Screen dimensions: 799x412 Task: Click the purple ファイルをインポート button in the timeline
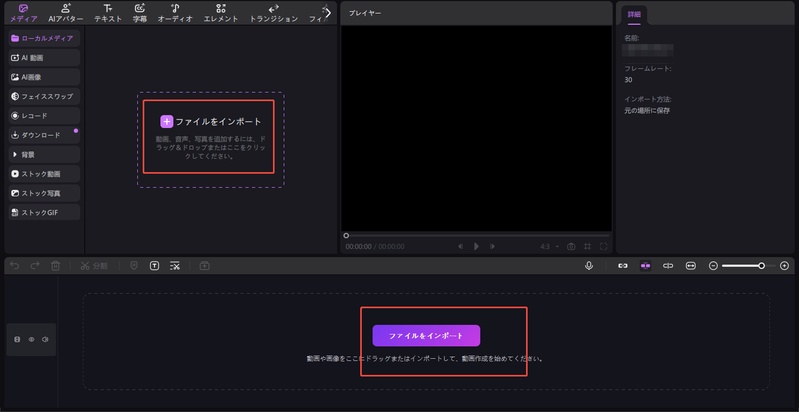(426, 336)
